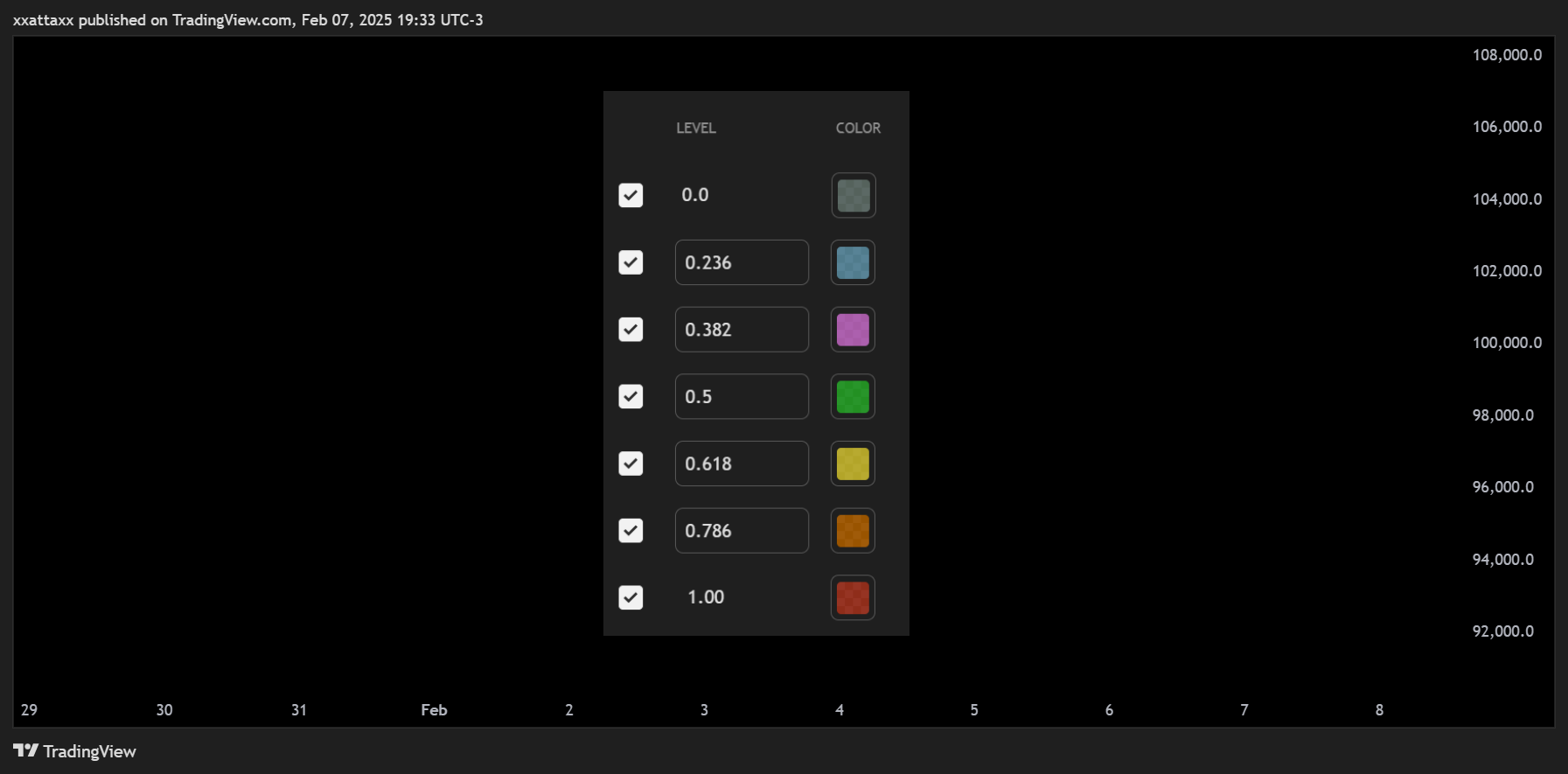Open the orange color swatch for 0.786

[x=854, y=531]
